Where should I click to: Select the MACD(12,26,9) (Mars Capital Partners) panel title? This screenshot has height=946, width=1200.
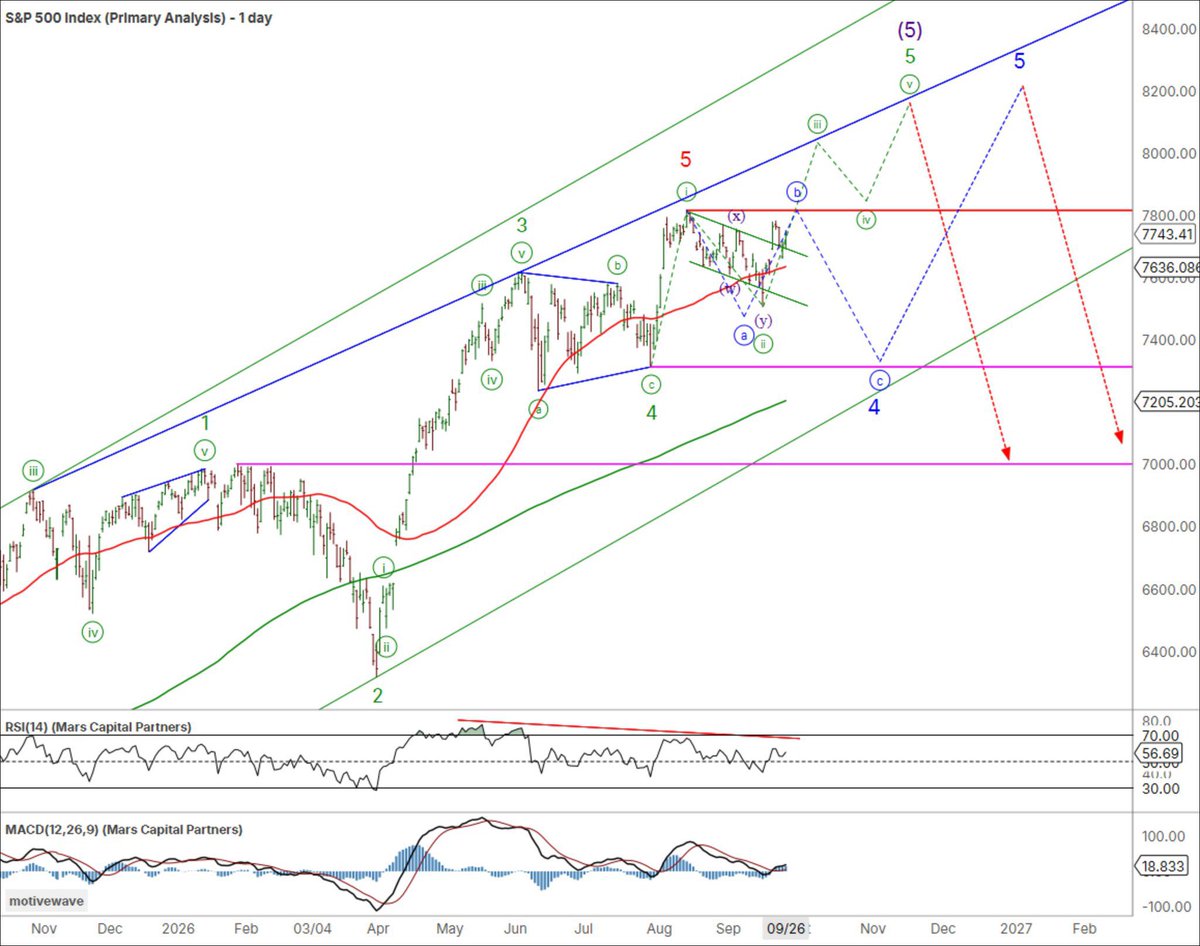[x=124, y=830]
